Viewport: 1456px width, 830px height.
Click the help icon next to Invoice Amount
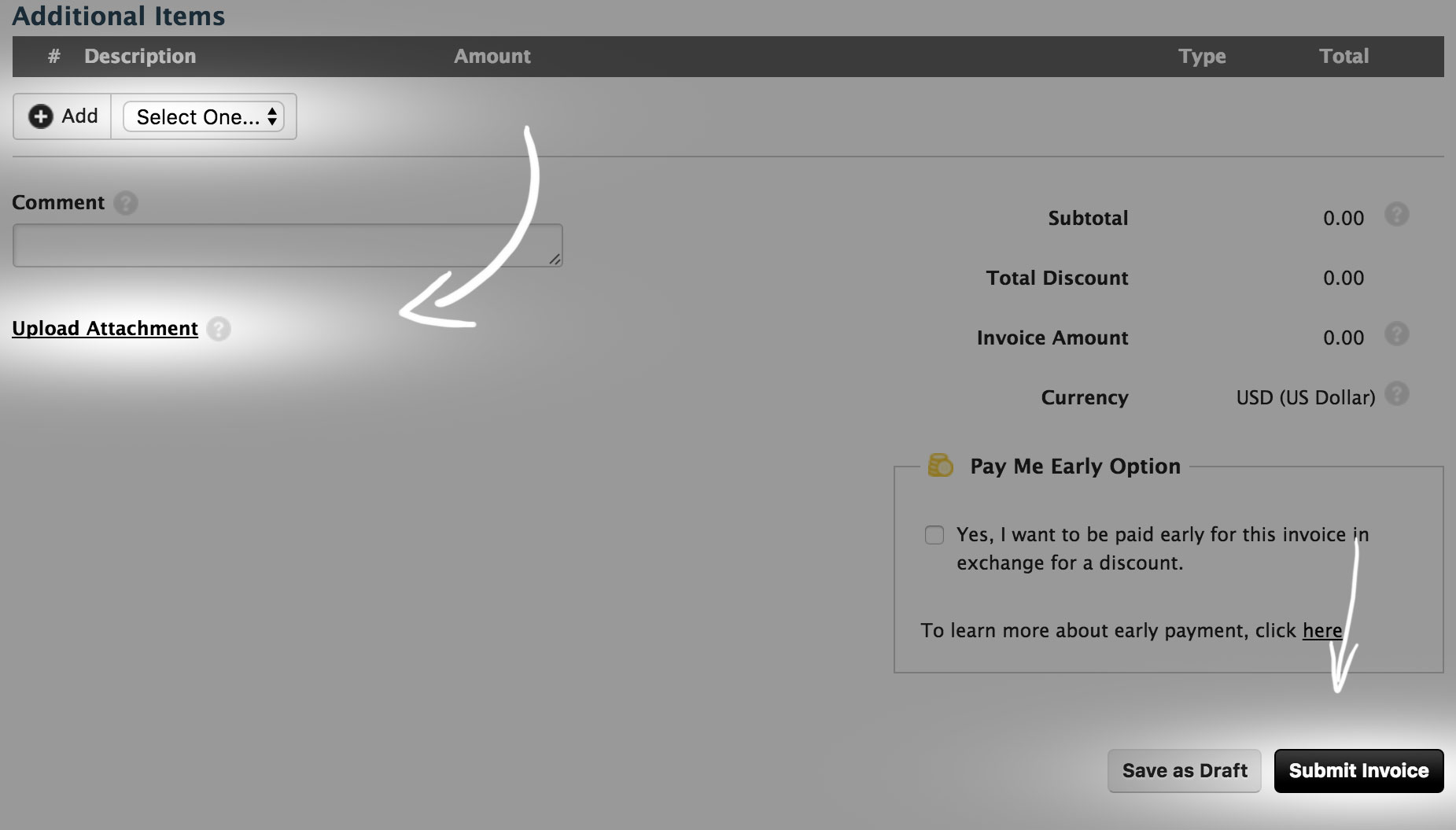tap(1397, 334)
